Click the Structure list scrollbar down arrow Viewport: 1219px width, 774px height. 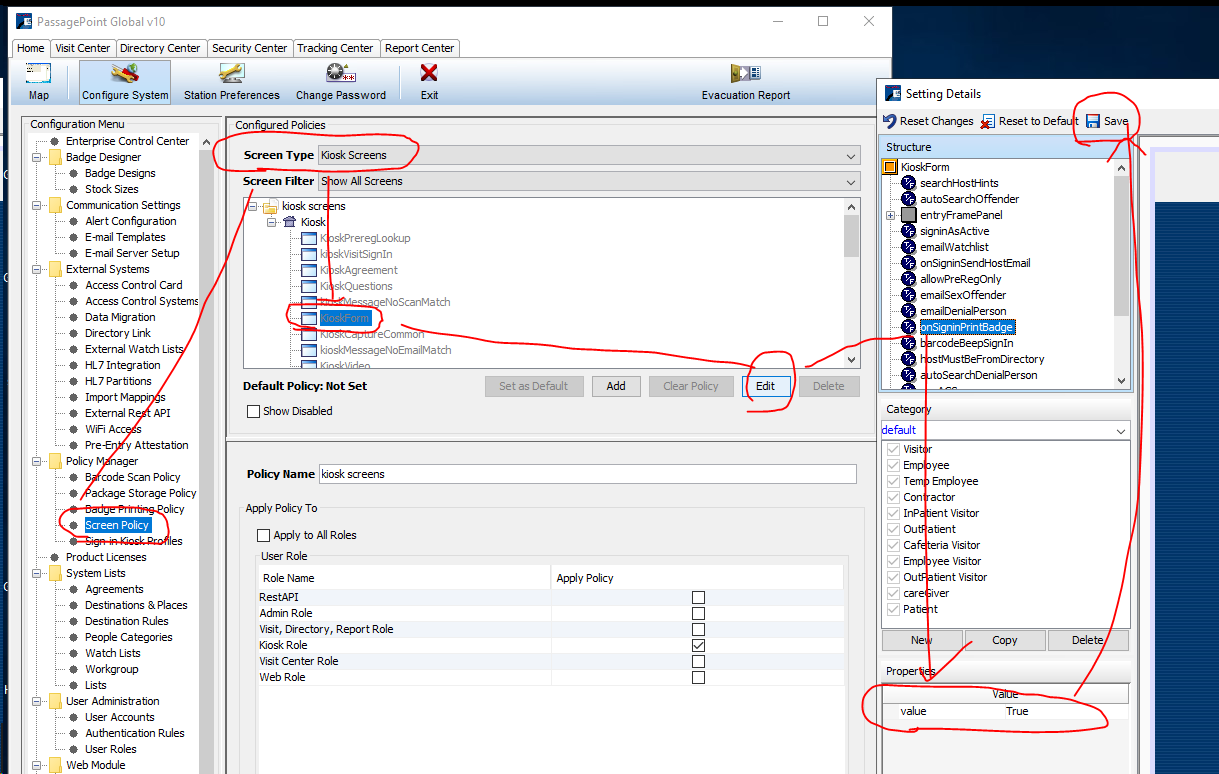point(1121,381)
